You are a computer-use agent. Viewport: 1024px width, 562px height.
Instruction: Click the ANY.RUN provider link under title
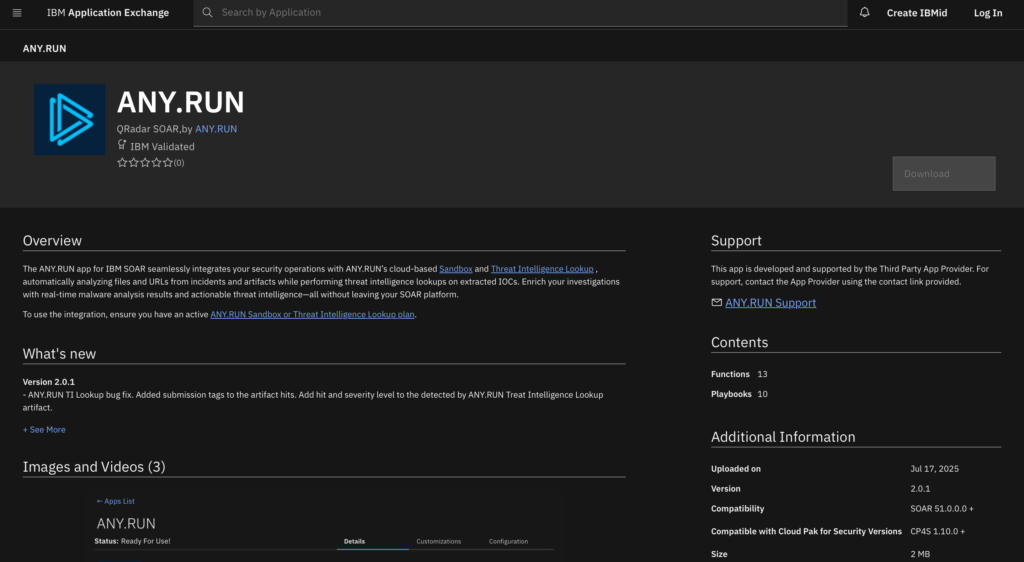point(216,129)
